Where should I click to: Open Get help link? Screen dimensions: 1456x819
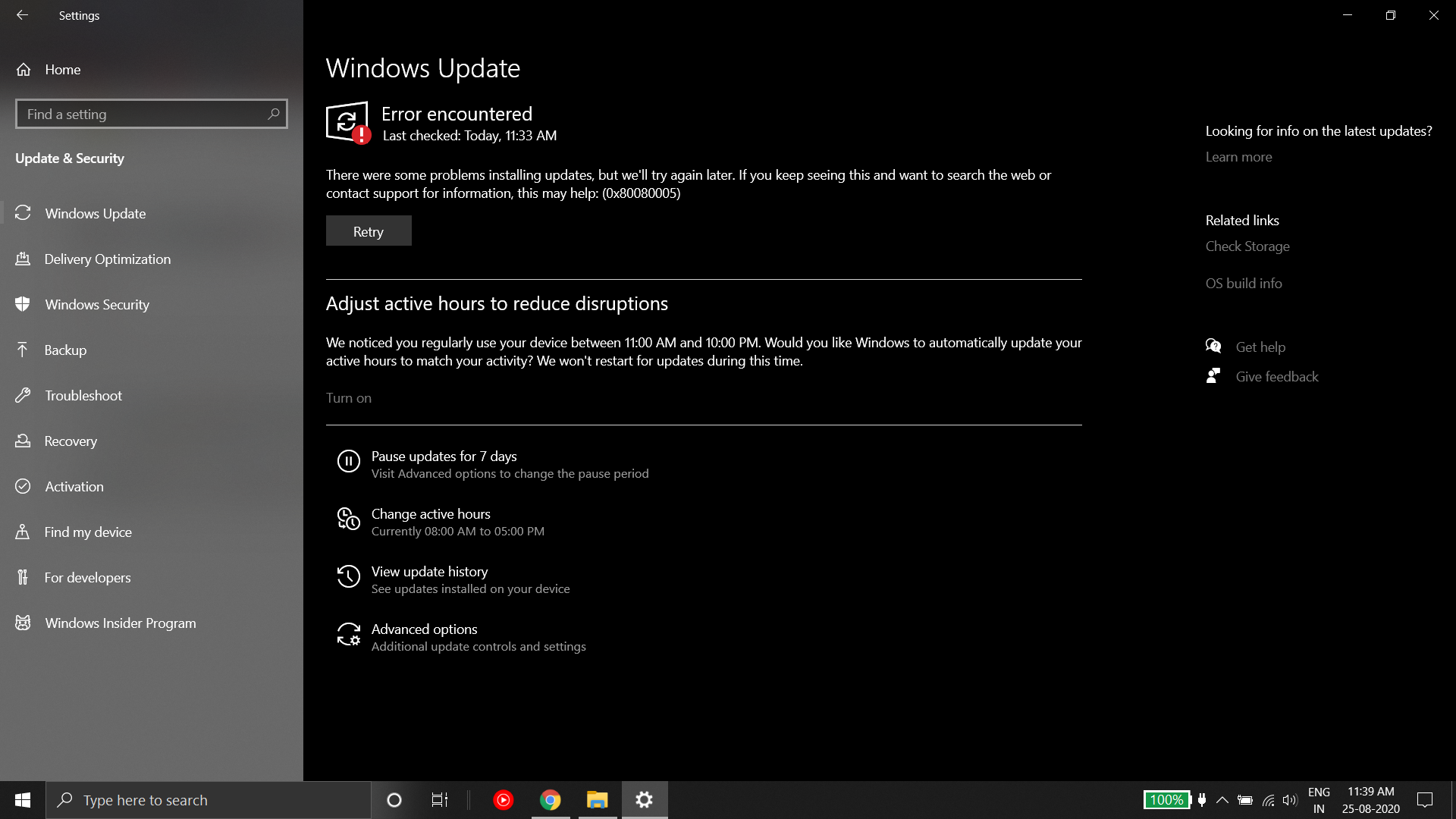click(1260, 347)
